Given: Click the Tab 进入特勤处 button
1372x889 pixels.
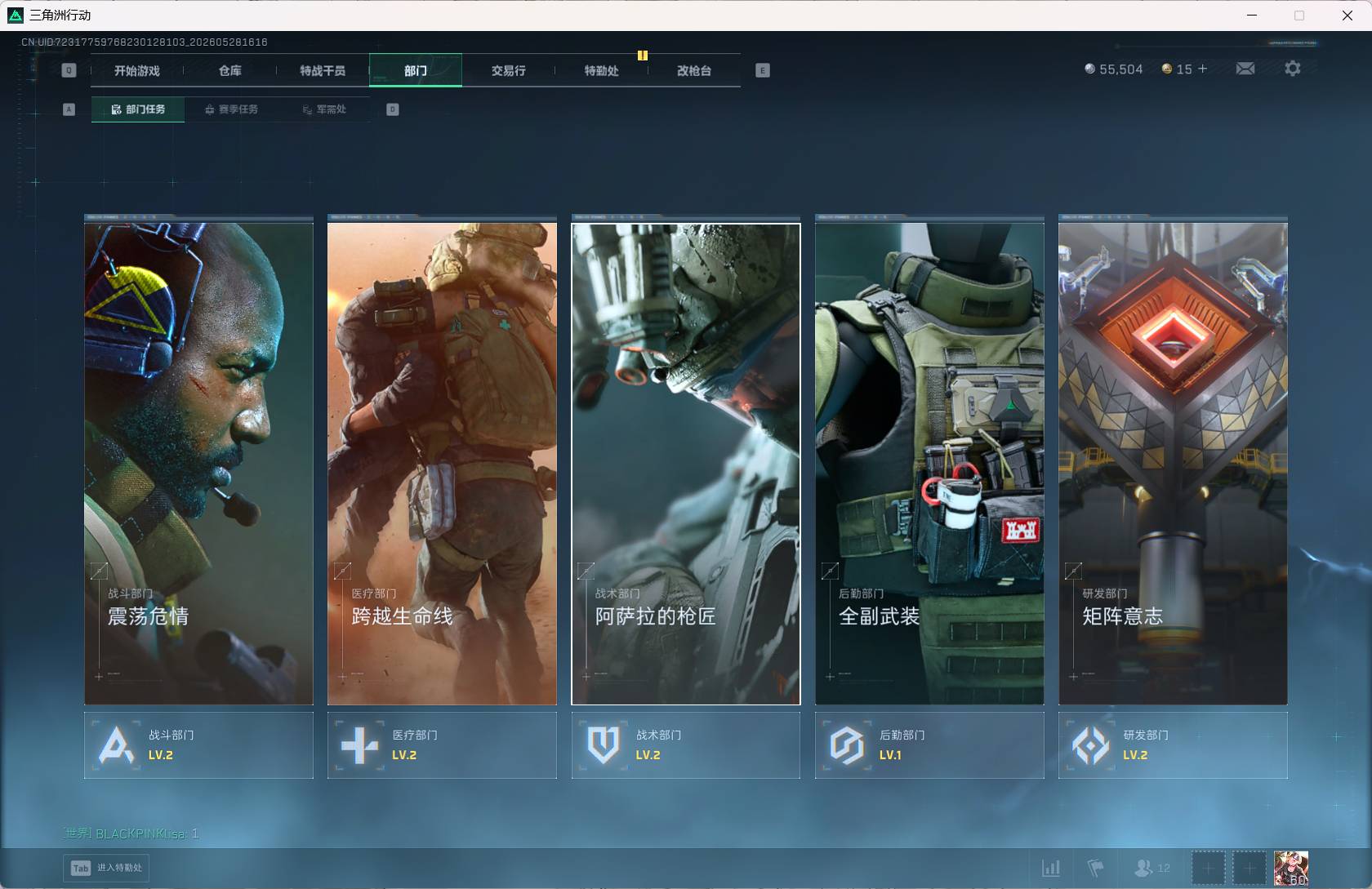Looking at the screenshot, I should [x=106, y=868].
